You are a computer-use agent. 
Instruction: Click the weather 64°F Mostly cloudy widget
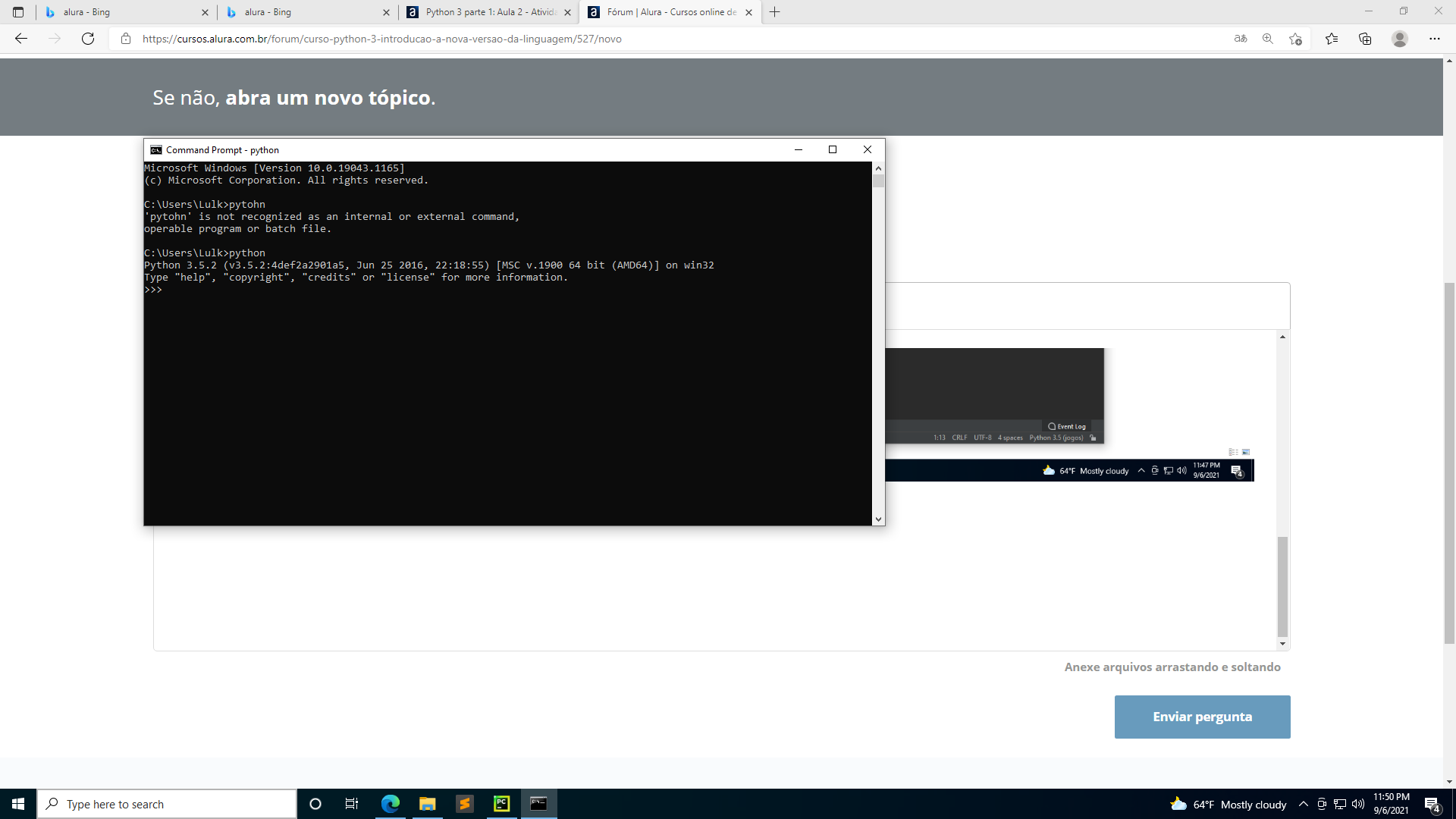tap(1228, 805)
